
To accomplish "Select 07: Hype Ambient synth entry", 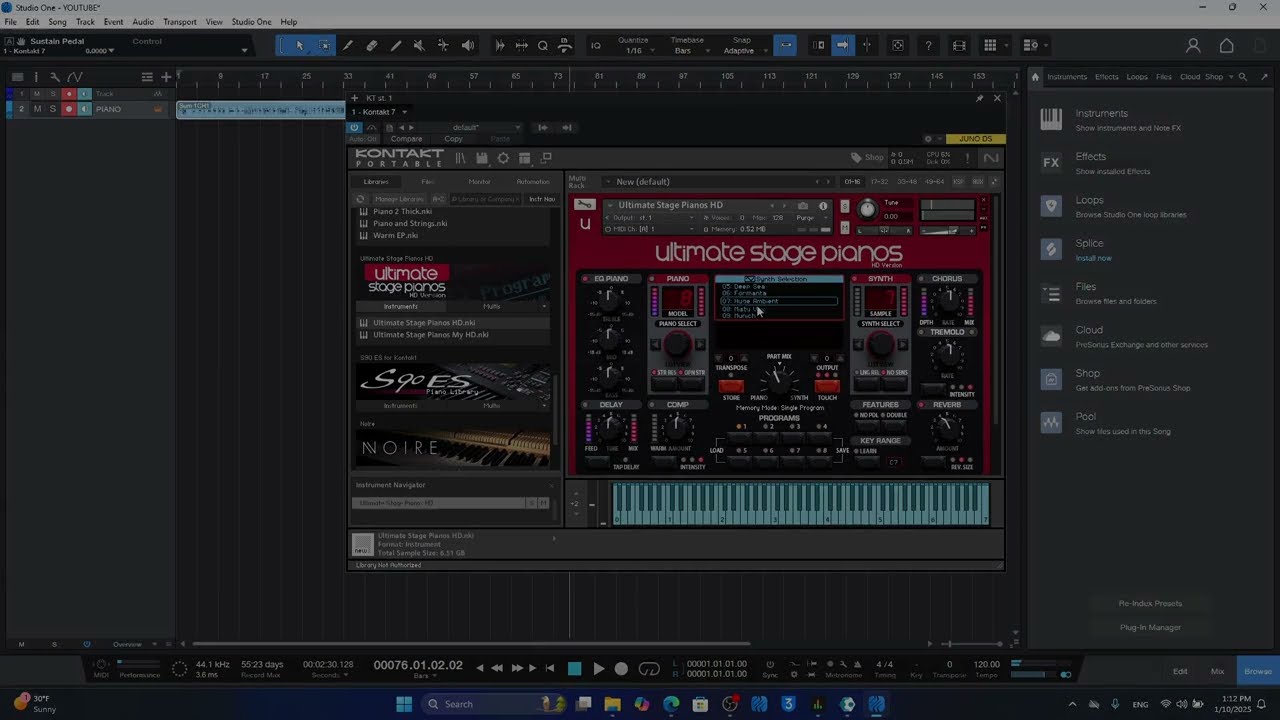I will click(779, 301).
